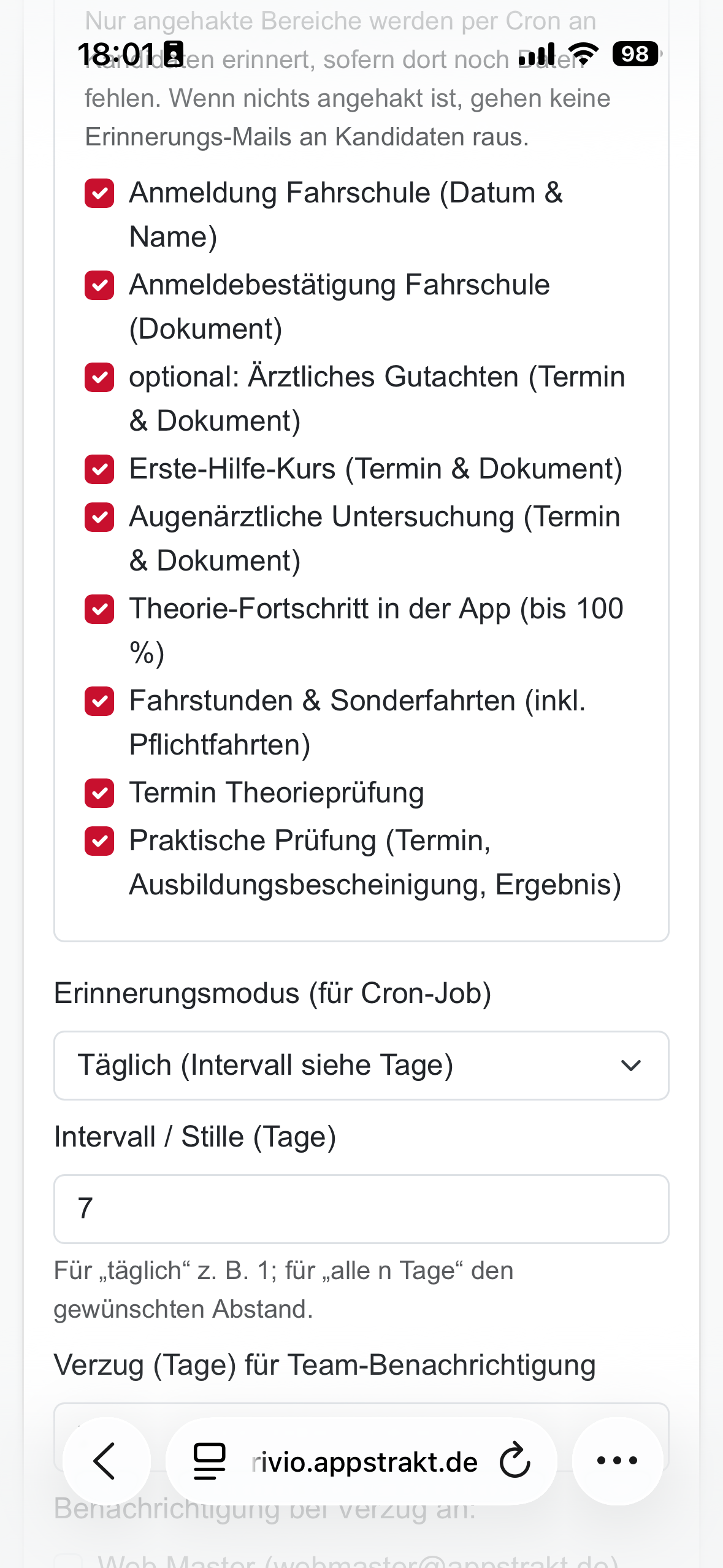
Task: Focus the Intervall / Stille (Tage) field
Action: 361,1209
